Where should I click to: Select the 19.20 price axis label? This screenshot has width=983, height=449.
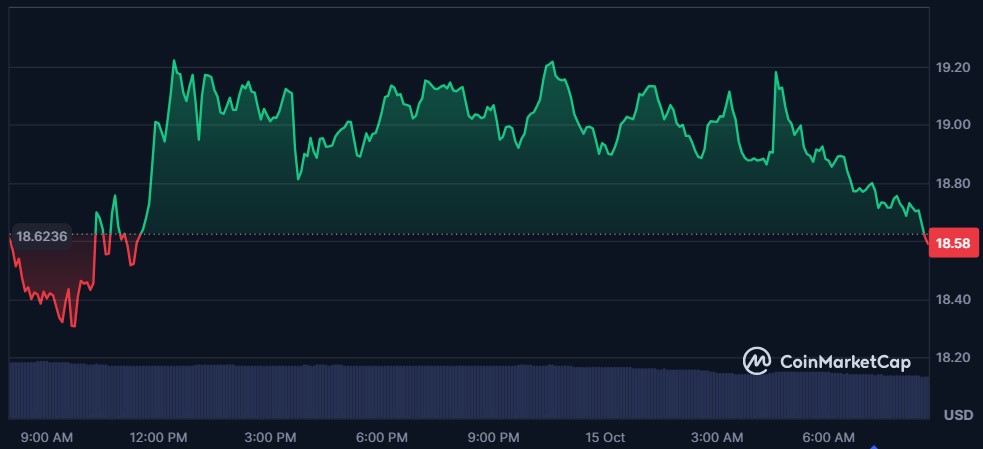pos(951,67)
